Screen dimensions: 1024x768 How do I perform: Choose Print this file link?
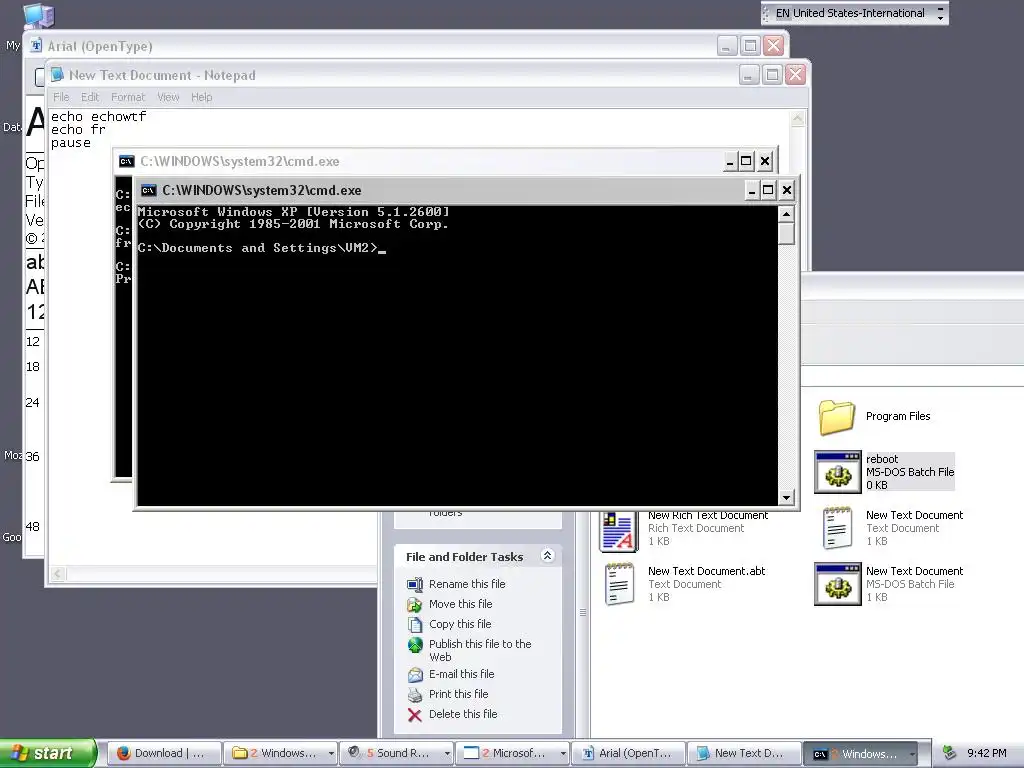tap(458, 694)
